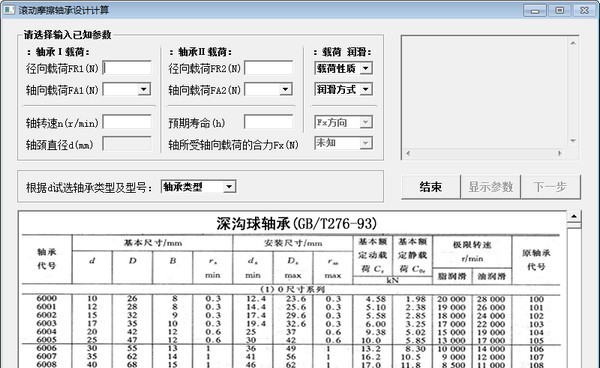Image resolution: width=600 pixels, height=368 pixels.
Task: Click the 根据d试选轴承类型及型号 label
Action: coord(89,187)
